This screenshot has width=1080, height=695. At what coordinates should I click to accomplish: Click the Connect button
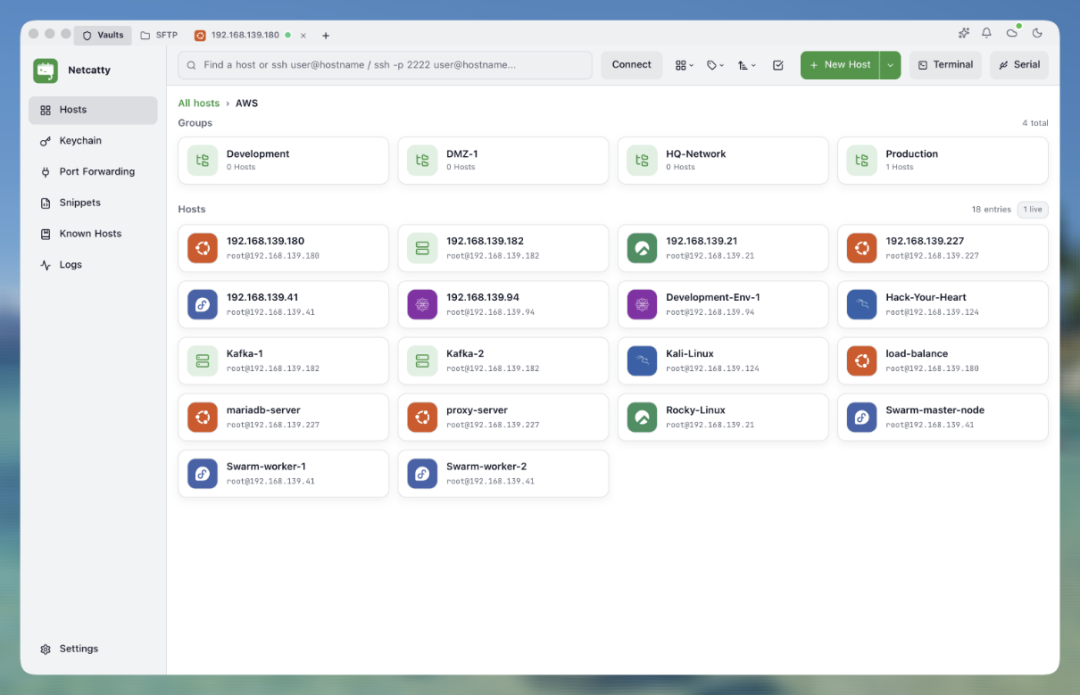(x=631, y=65)
